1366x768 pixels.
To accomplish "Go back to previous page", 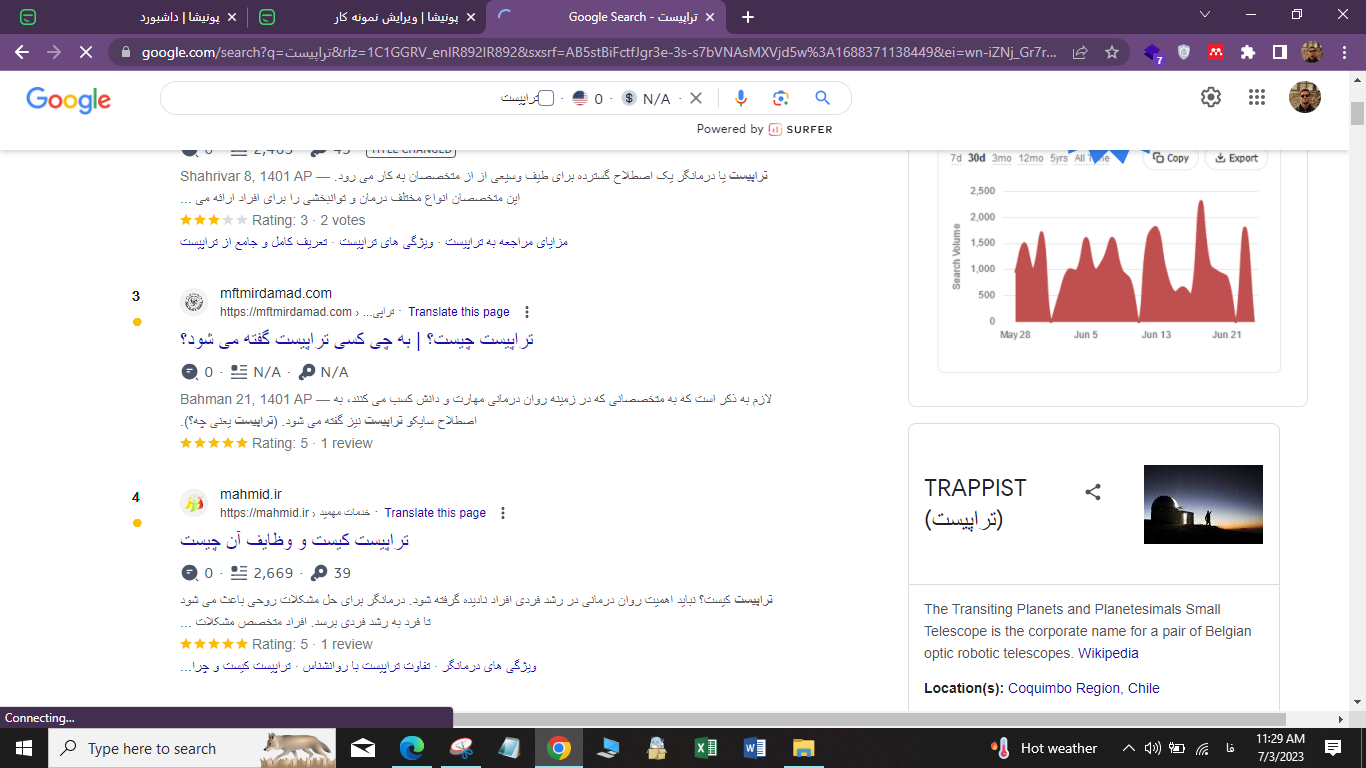I will [x=22, y=52].
